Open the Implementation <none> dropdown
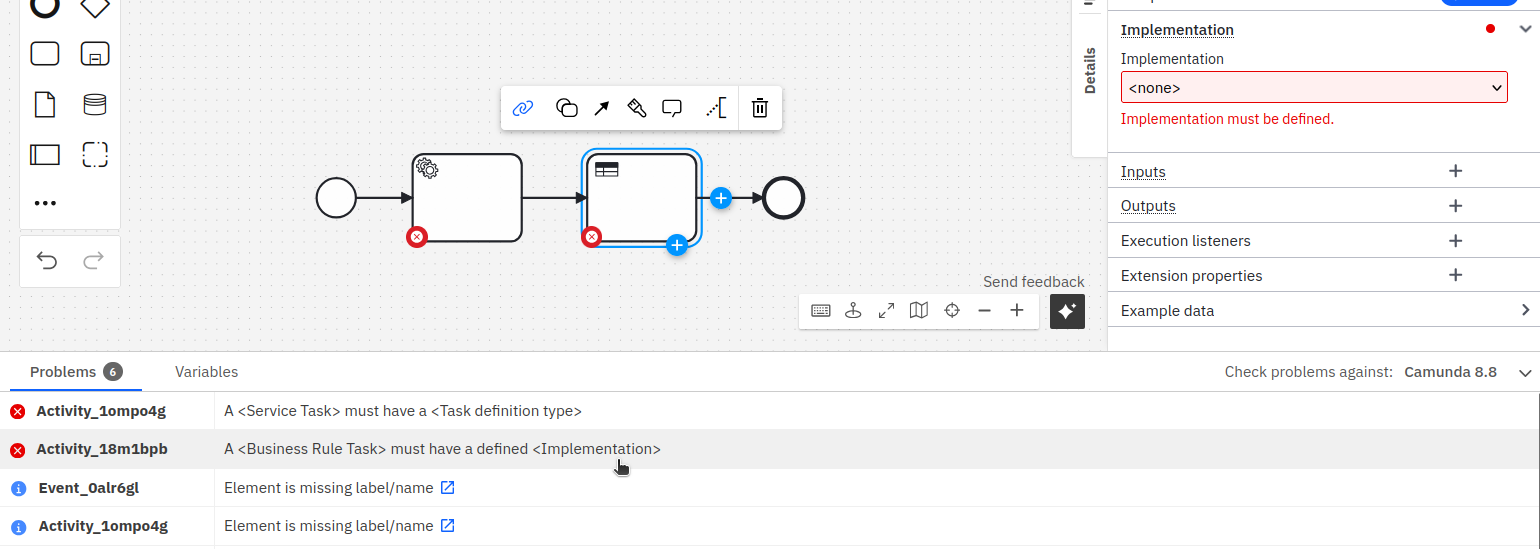 [1314, 88]
